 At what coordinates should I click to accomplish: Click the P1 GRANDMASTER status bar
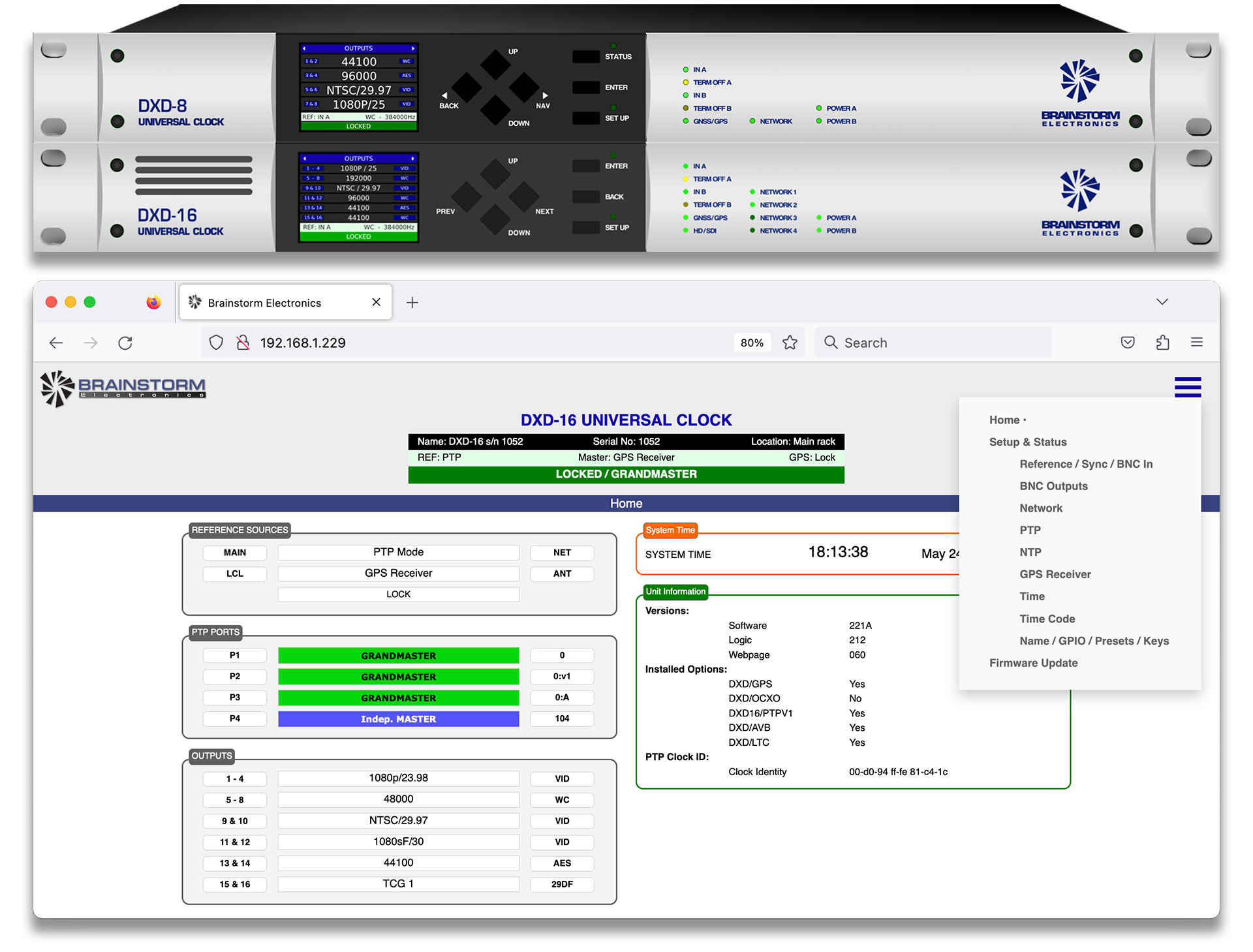(398, 655)
